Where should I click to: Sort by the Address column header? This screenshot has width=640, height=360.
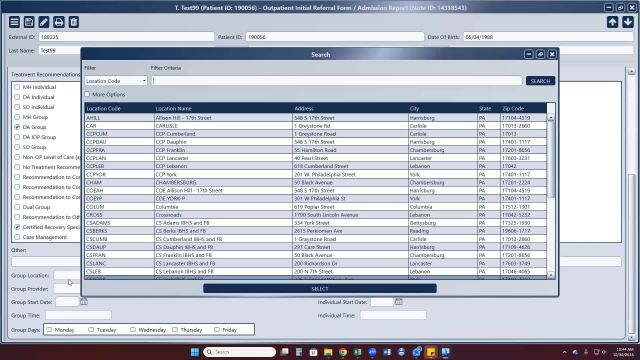tap(351, 108)
